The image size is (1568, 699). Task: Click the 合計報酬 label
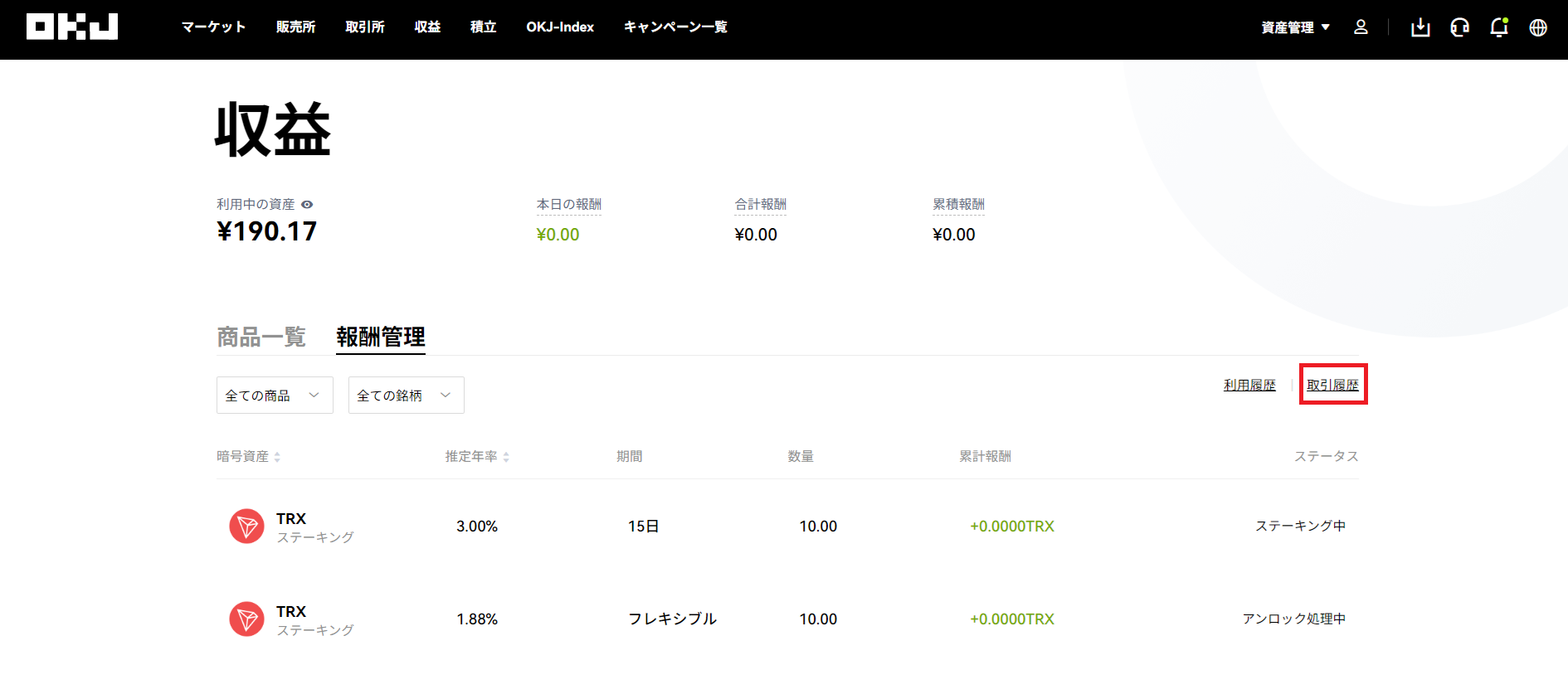(x=761, y=204)
